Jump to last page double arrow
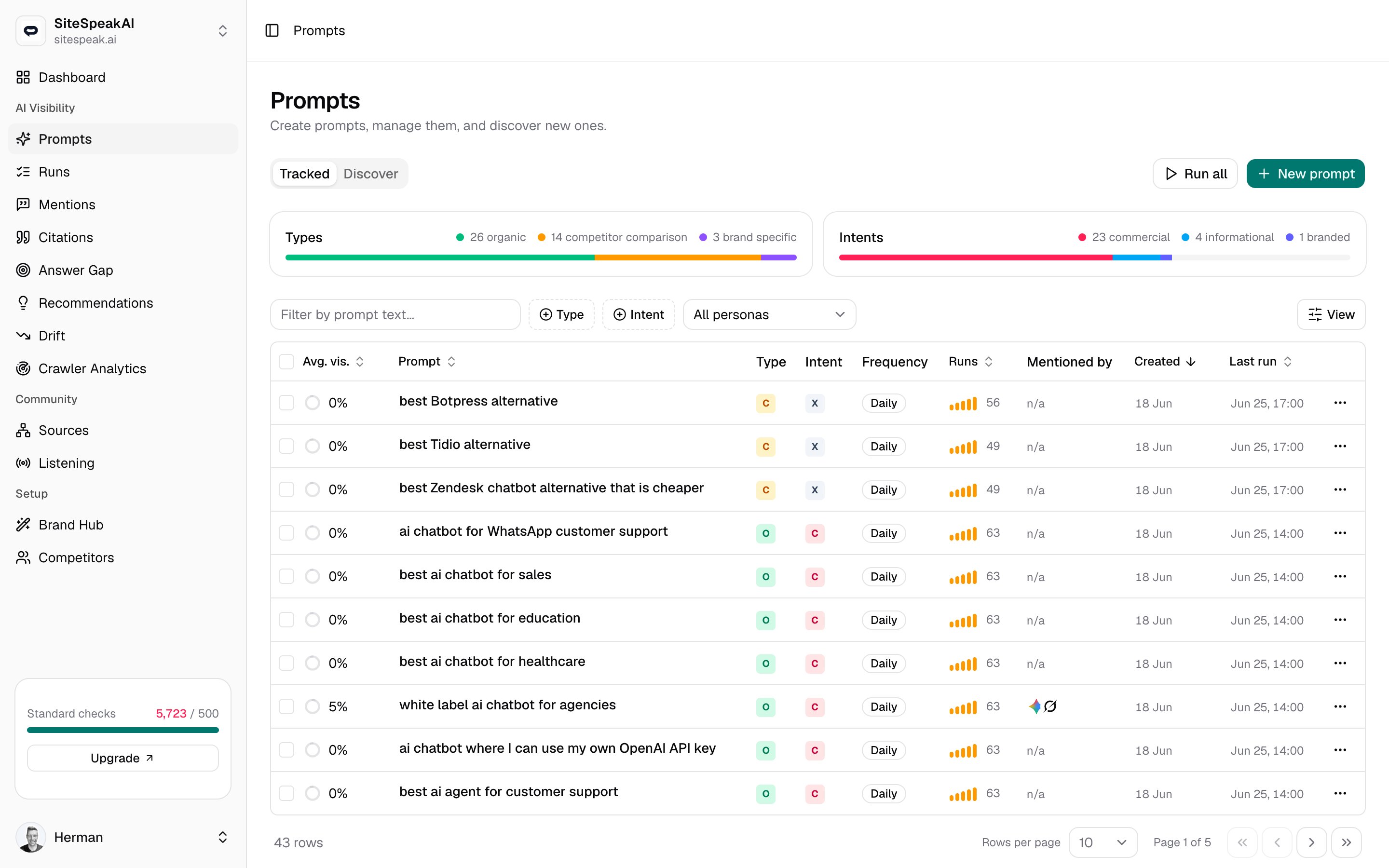Screen dimensions: 1389x868 [x=1347, y=842]
